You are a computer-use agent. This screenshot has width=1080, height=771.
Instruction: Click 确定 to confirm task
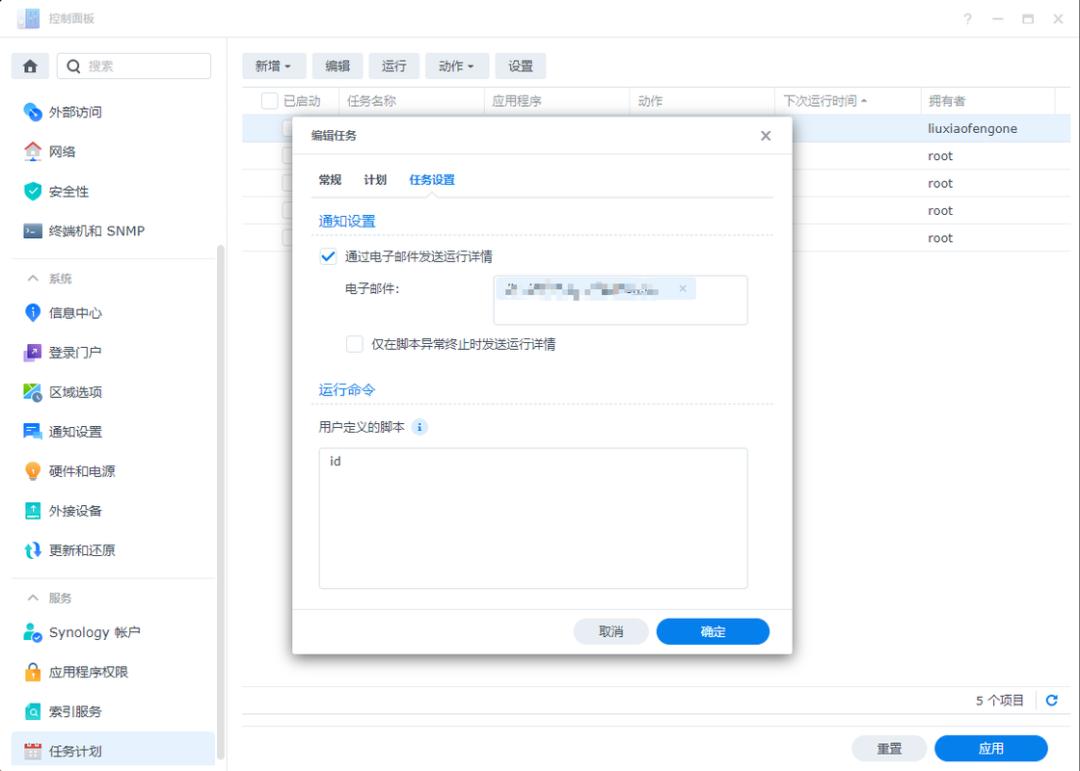click(713, 632)
